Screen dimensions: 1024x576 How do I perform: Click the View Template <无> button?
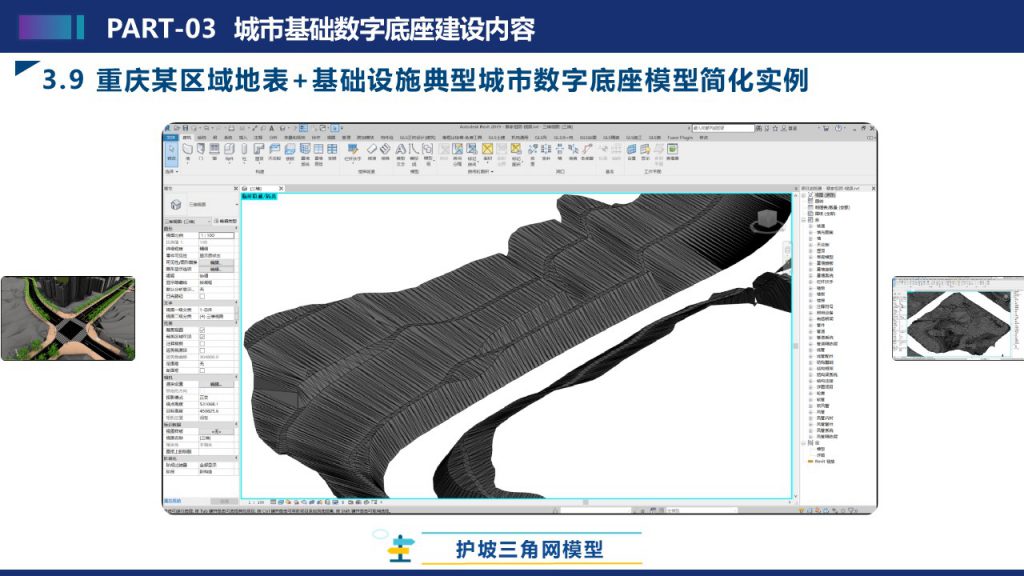[216, 431]
